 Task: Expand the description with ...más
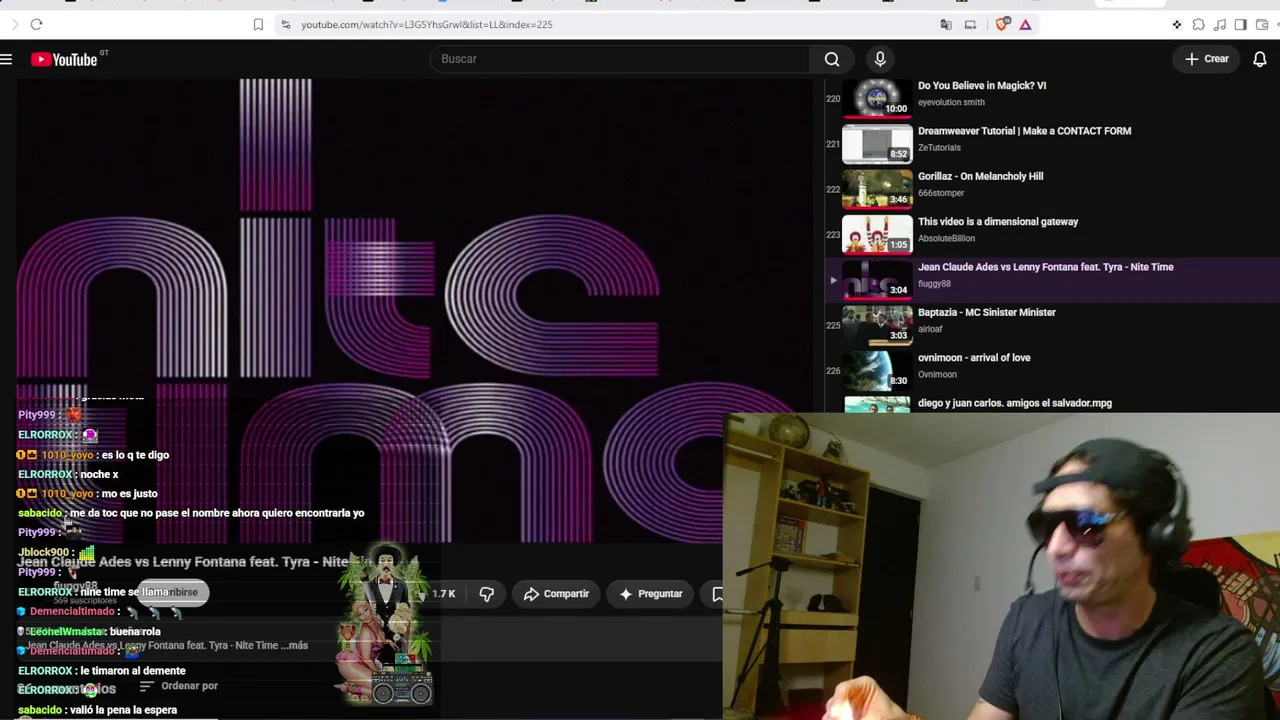point(296,646)
